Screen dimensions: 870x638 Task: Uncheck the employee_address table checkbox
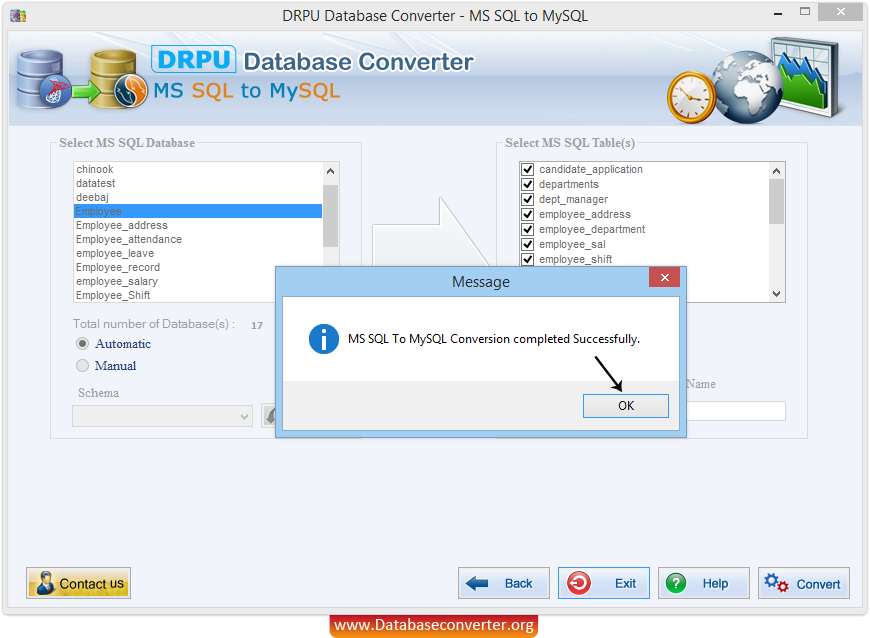point(527,214)
